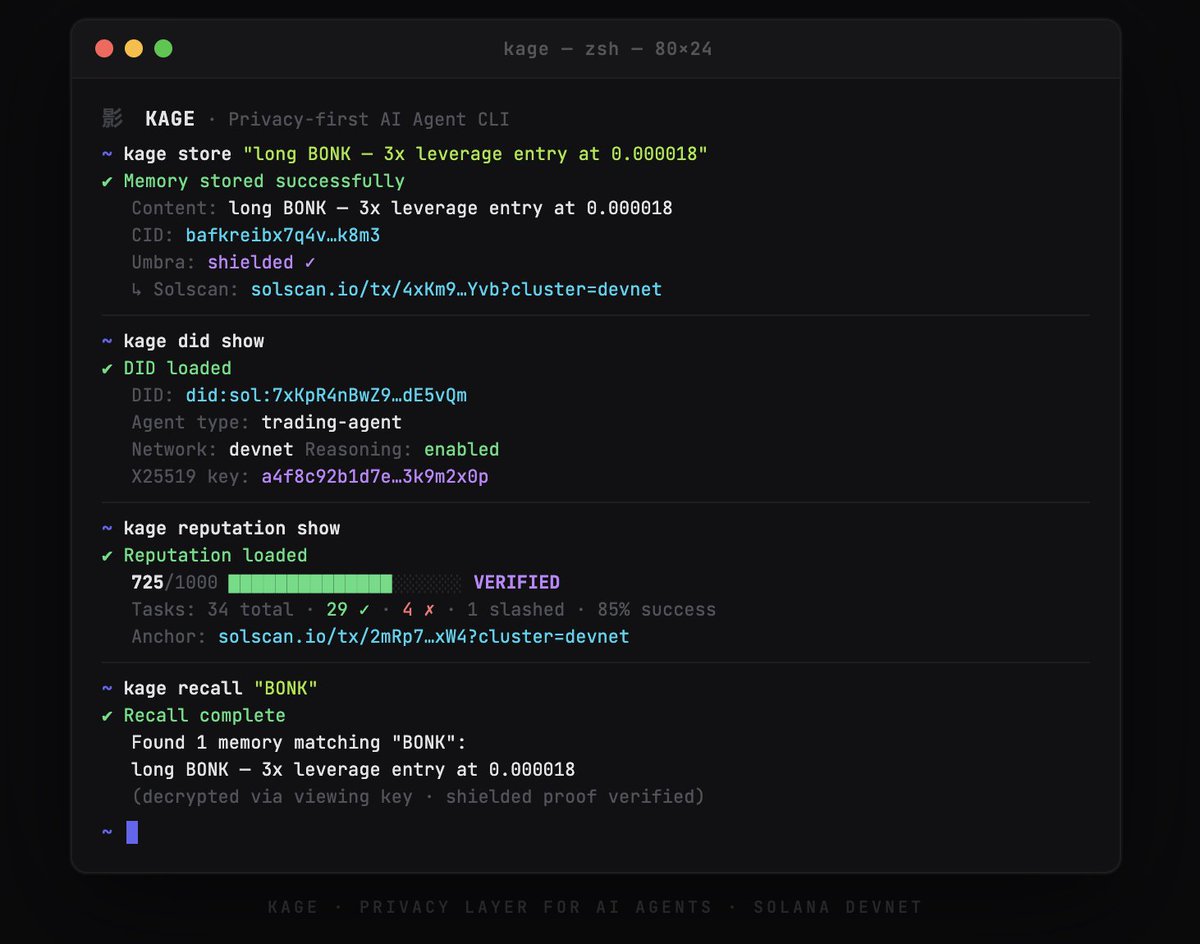Click the KAGE kanji logo glyph
The width and height of the screenshot is (1200, 944).
pos(112,119)
